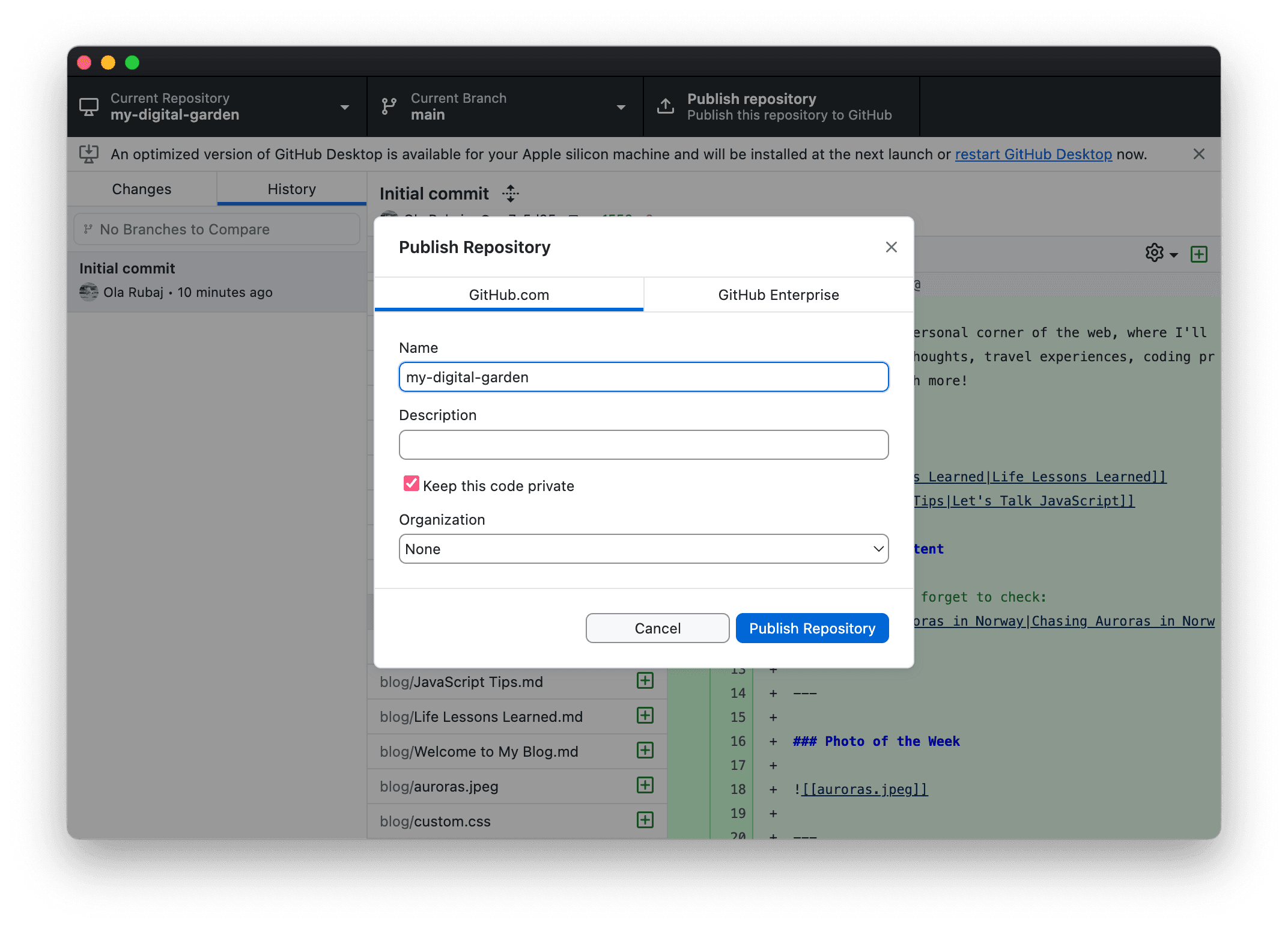The width and height of the screenshot is (1288, 928).
Task: Switch to the History tab
Action: coord(292,189)
